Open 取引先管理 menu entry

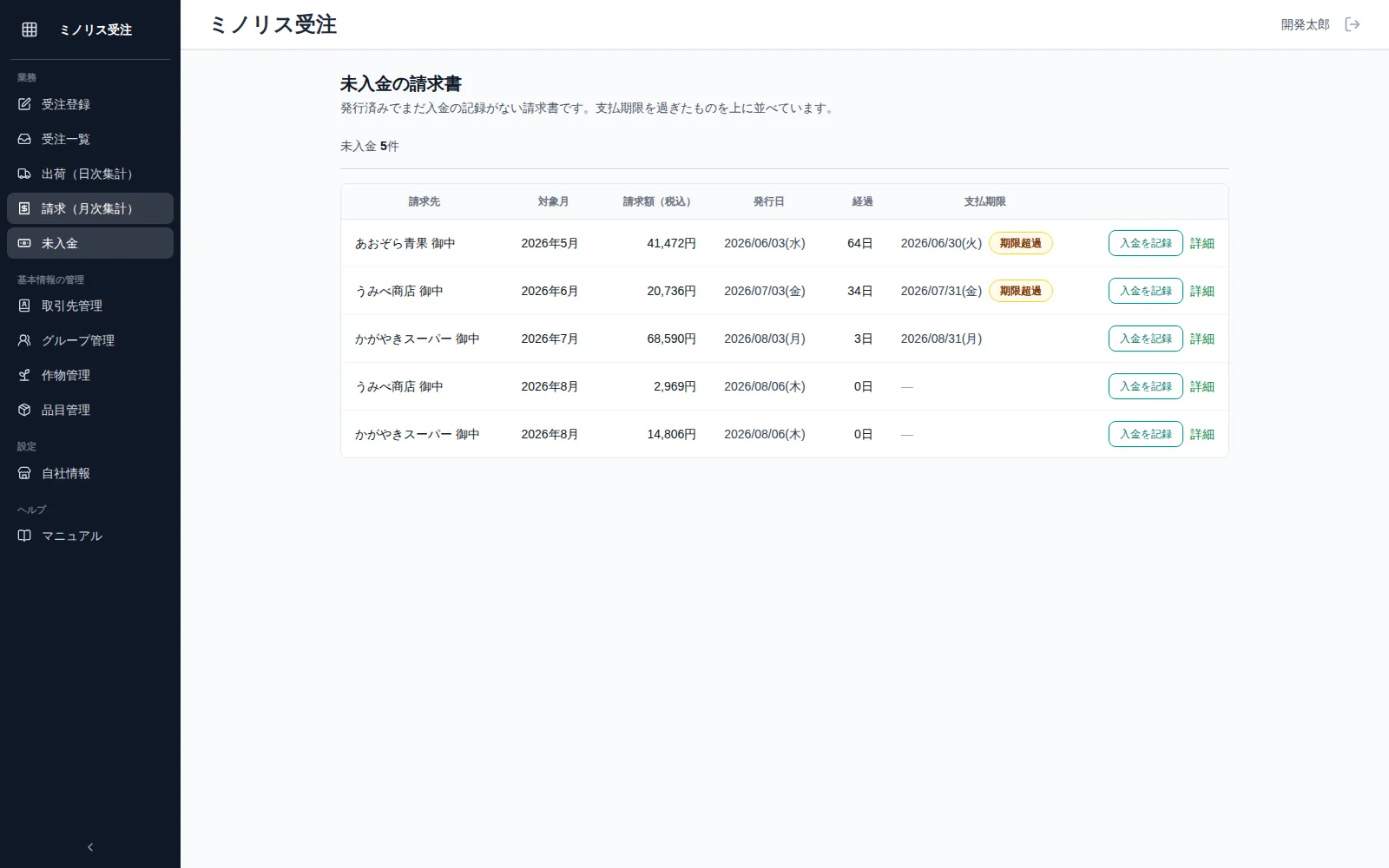pyautogui.click(x=90, y=306)
